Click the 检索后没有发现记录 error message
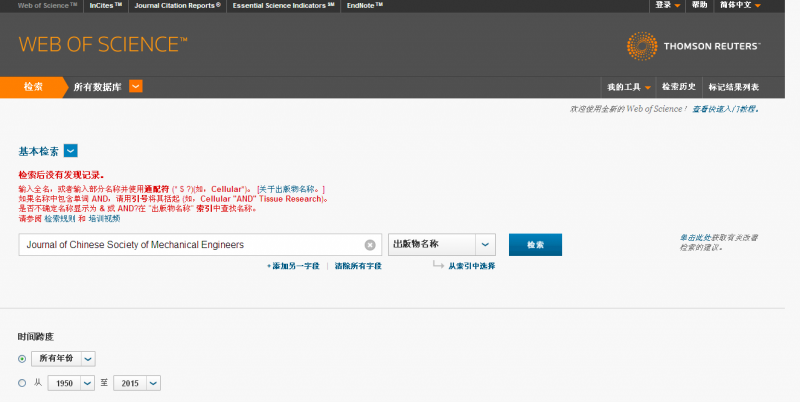Image resolution: width=800 pixels, height=402 pixels. pyautogui.click(x=61, y=175)
